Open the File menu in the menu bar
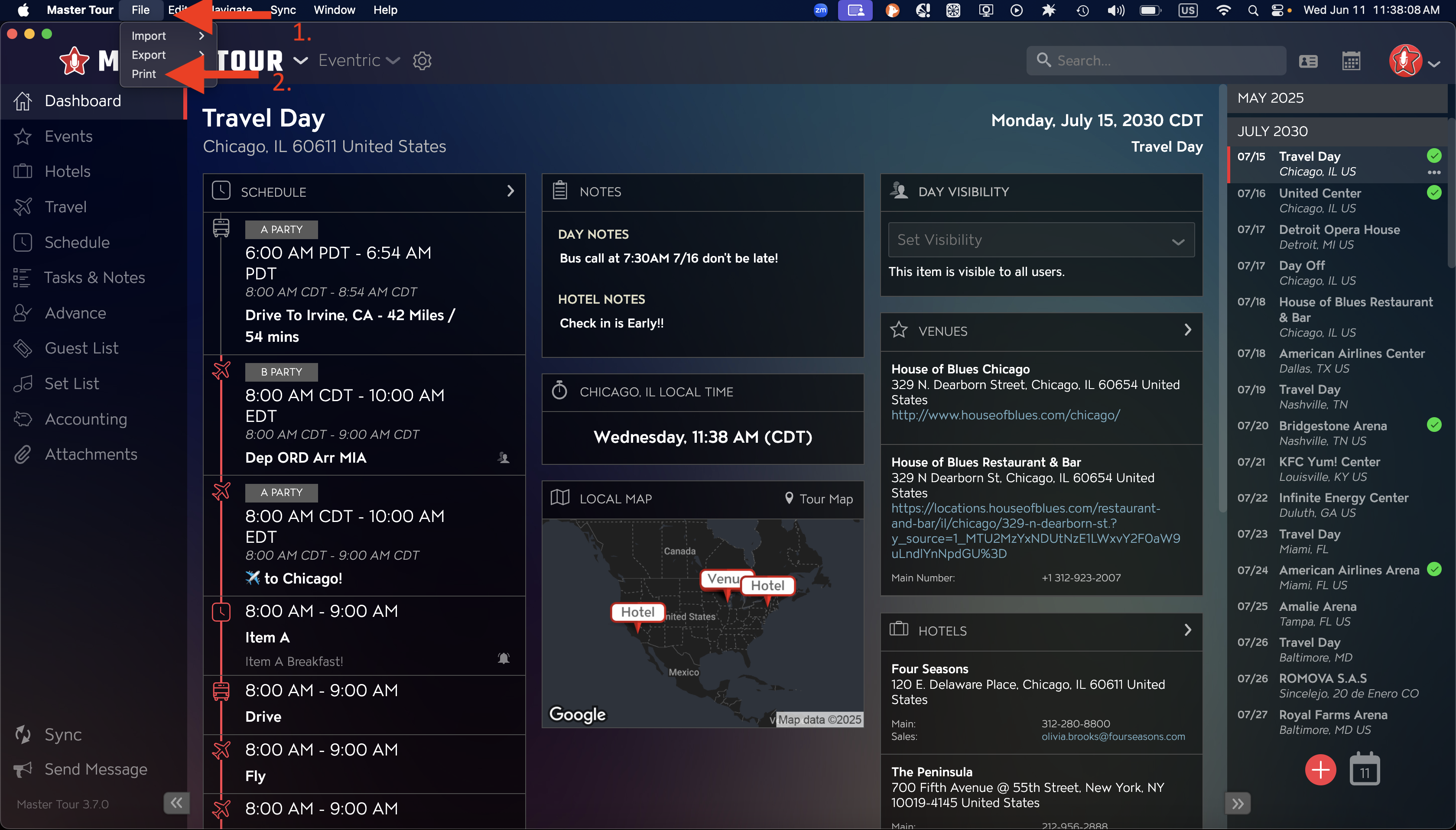The width and height of the screenshot is (1456, 830). click(x=140, y=10)
